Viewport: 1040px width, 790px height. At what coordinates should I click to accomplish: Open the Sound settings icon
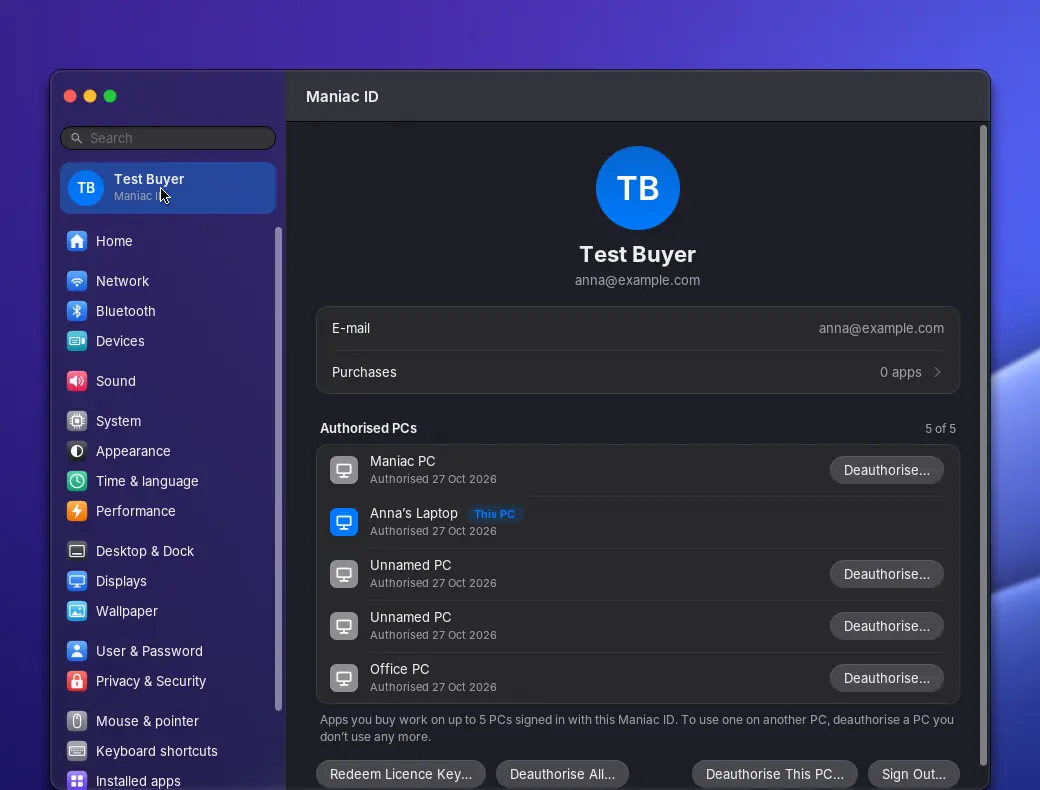pyautogui.click(x=77, y=381)
